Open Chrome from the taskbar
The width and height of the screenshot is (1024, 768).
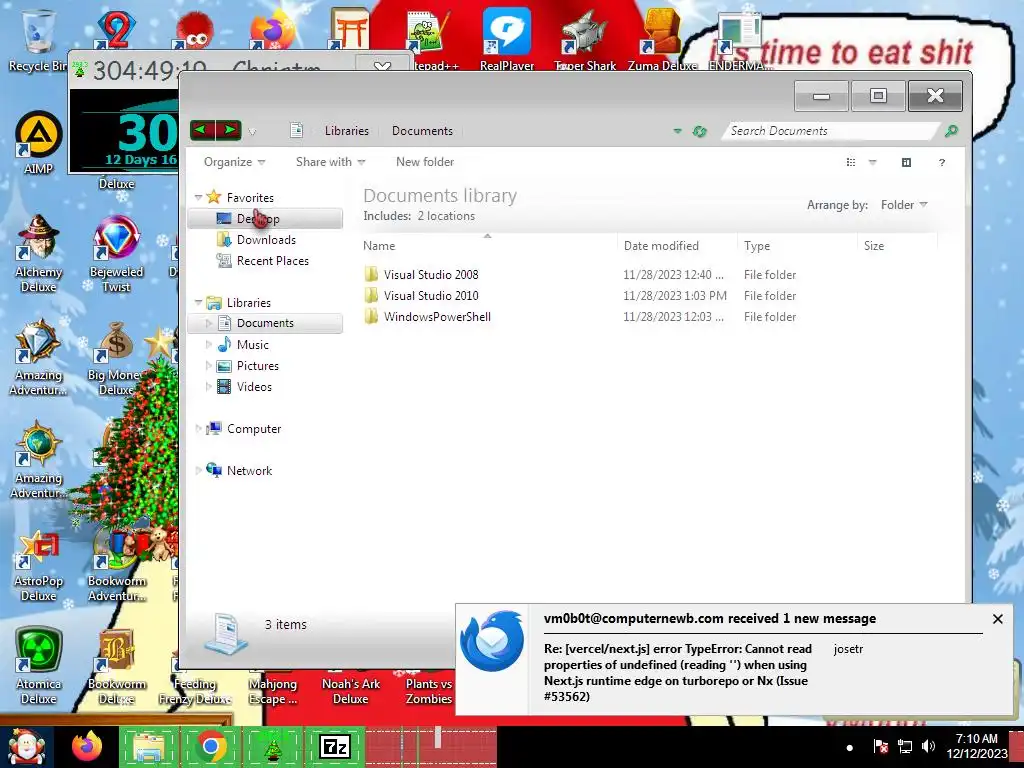210,747
